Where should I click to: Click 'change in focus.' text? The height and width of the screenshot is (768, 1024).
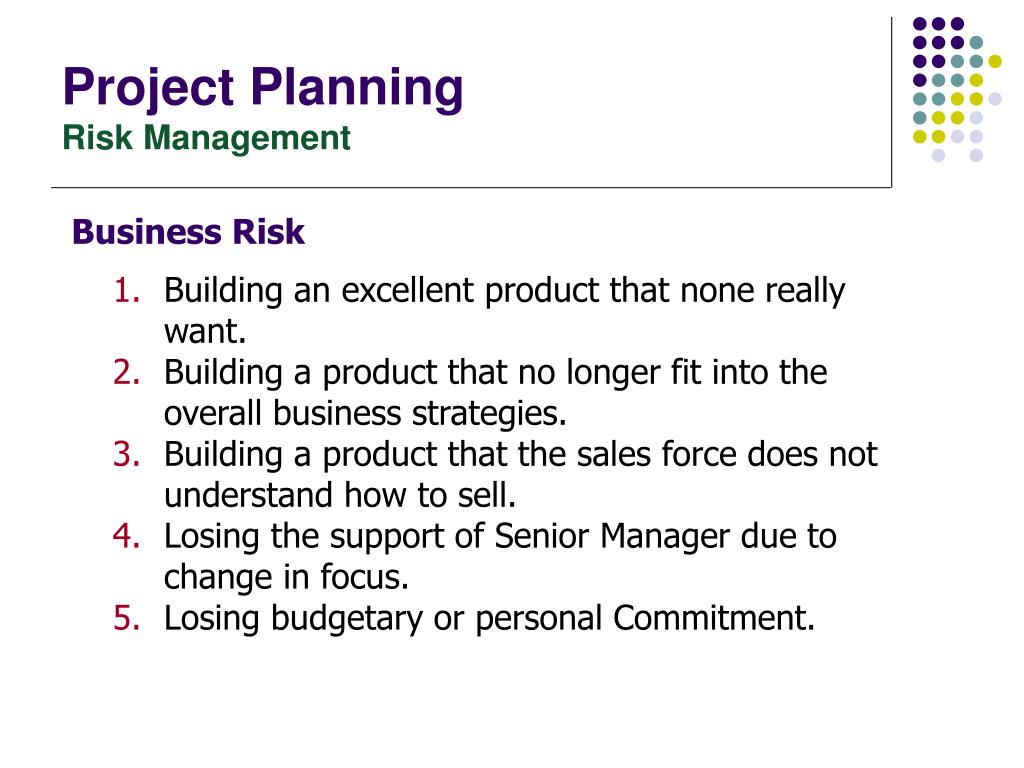tap(286, 577)
